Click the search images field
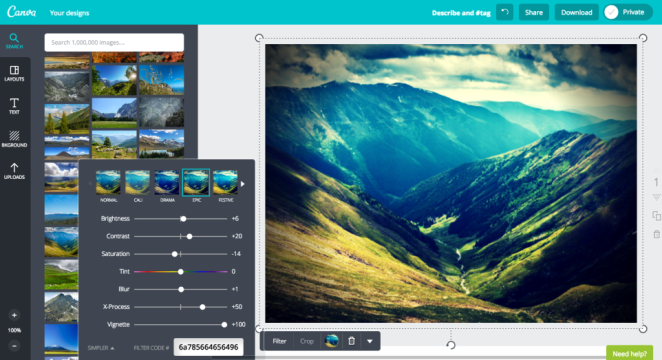662x360 pixels. (114, 42)
